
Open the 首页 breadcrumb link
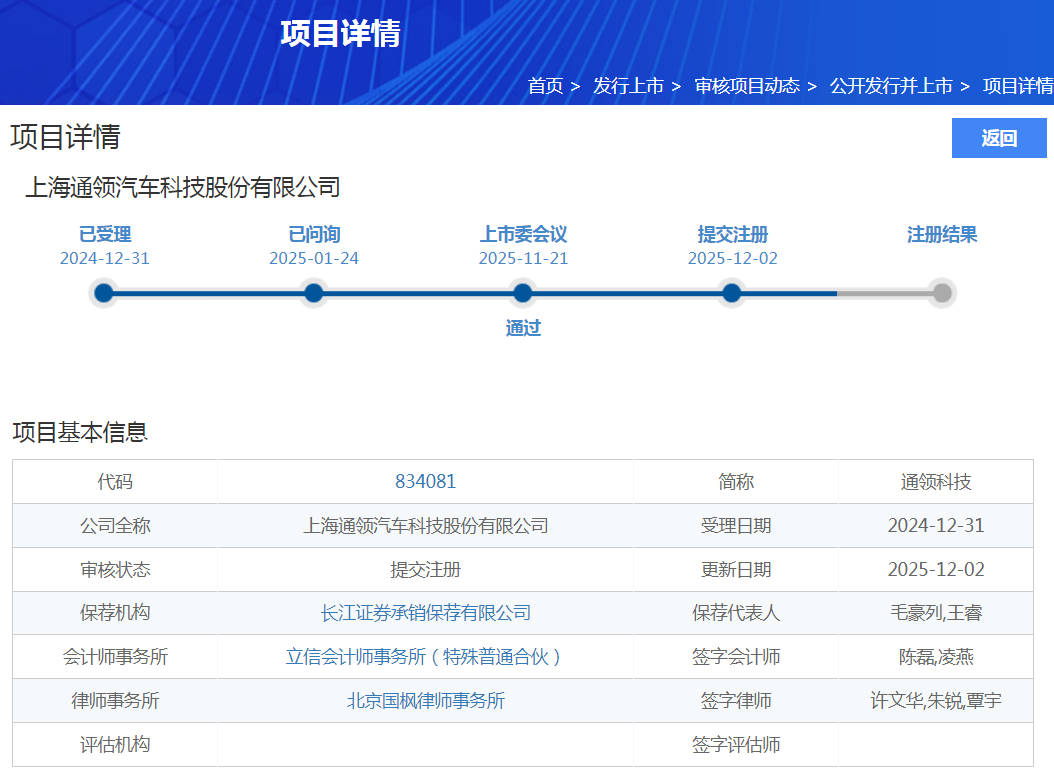point(545,86)
